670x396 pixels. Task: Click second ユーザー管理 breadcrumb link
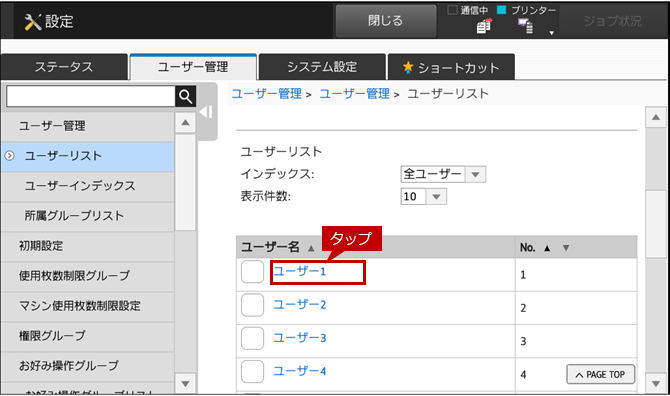pyautogui.click(x=355, y=94)
